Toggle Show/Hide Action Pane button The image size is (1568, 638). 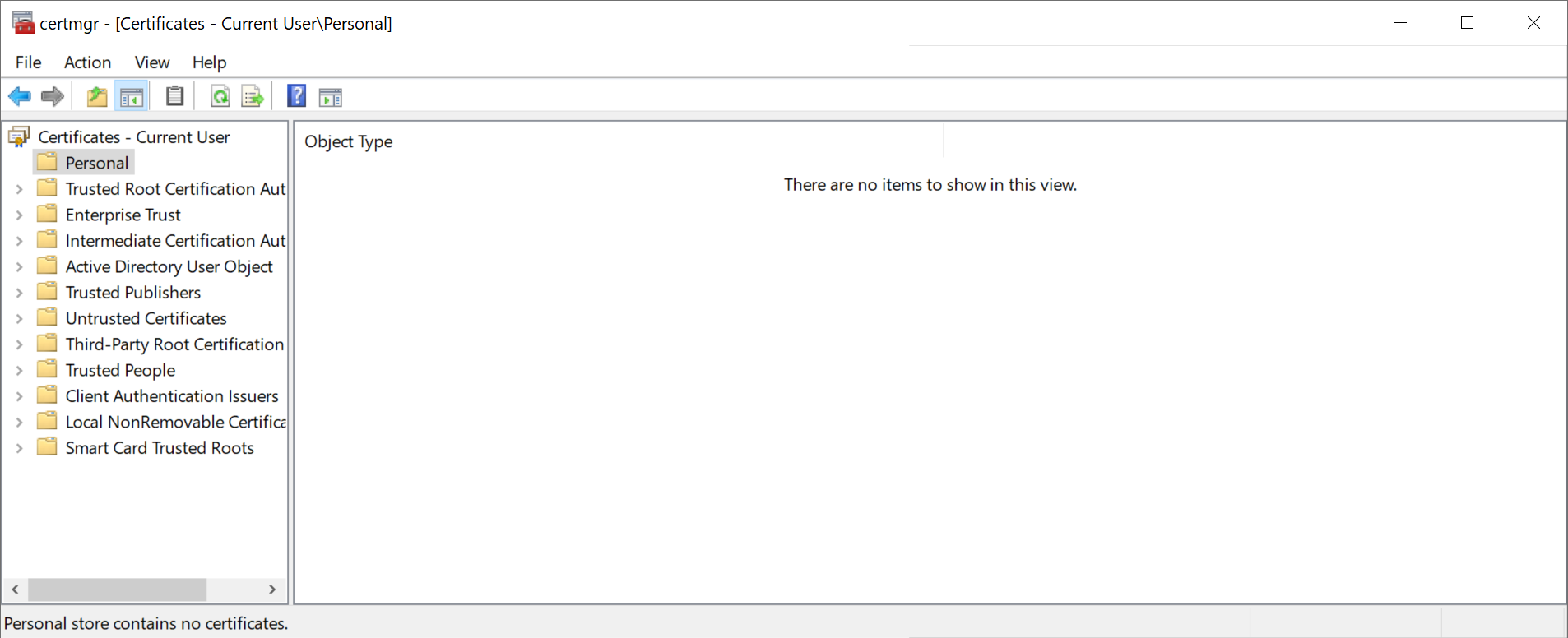(331, 97)
